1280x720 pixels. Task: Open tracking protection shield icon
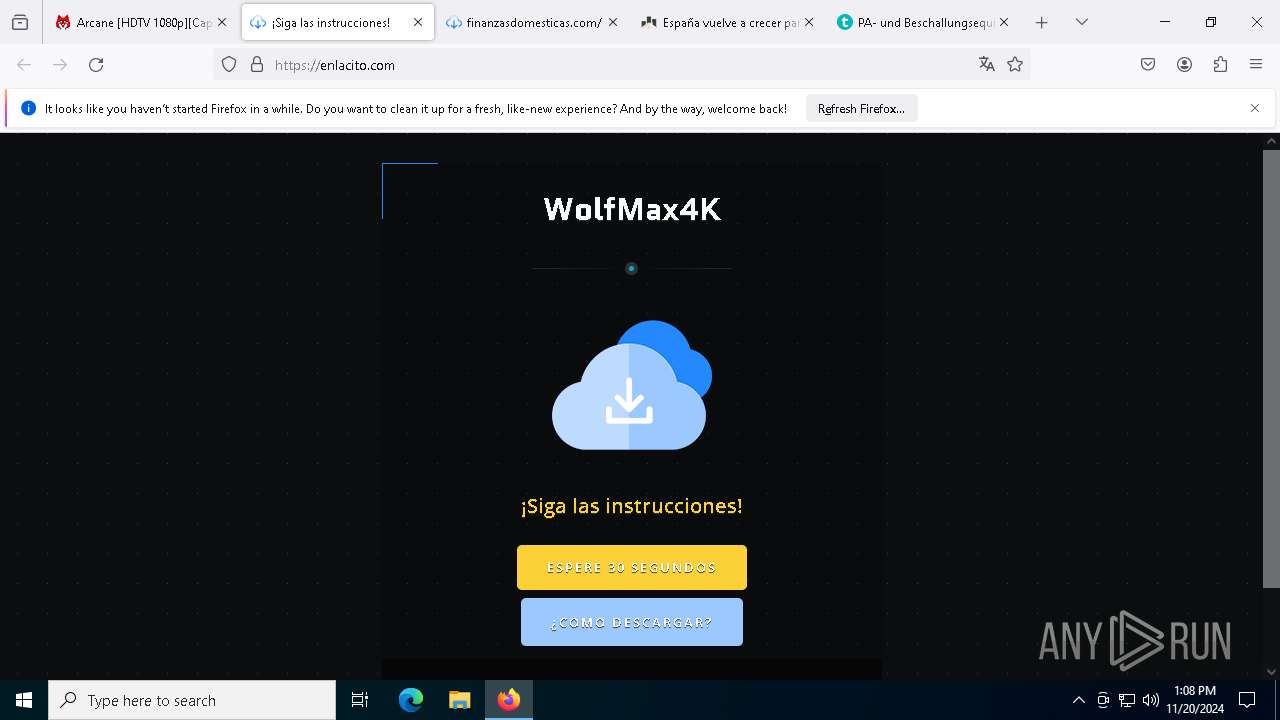[x=229, y=65]
